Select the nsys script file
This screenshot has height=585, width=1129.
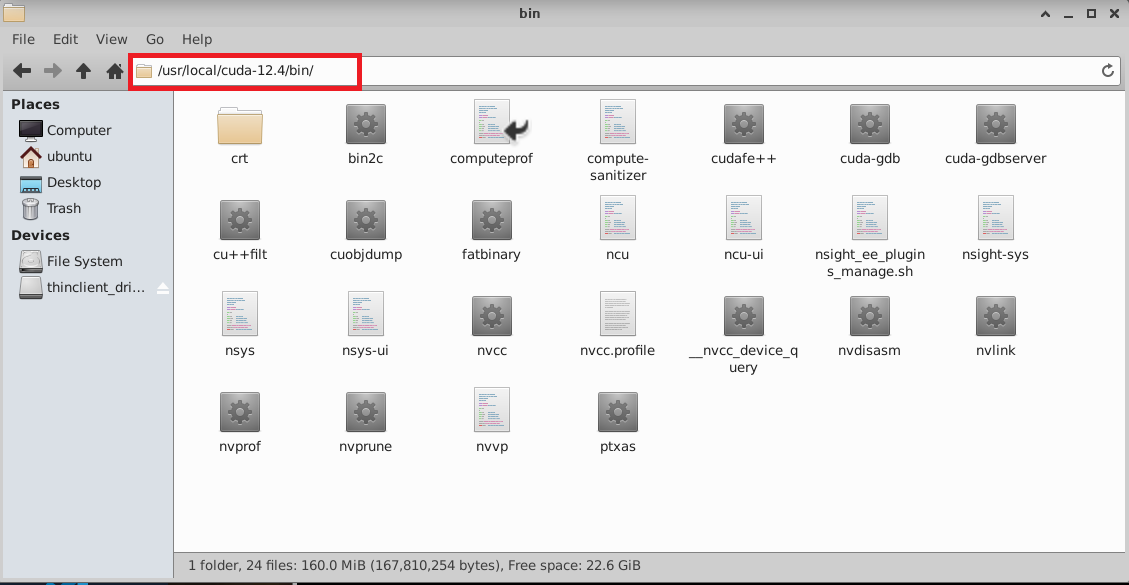(240, 313)
